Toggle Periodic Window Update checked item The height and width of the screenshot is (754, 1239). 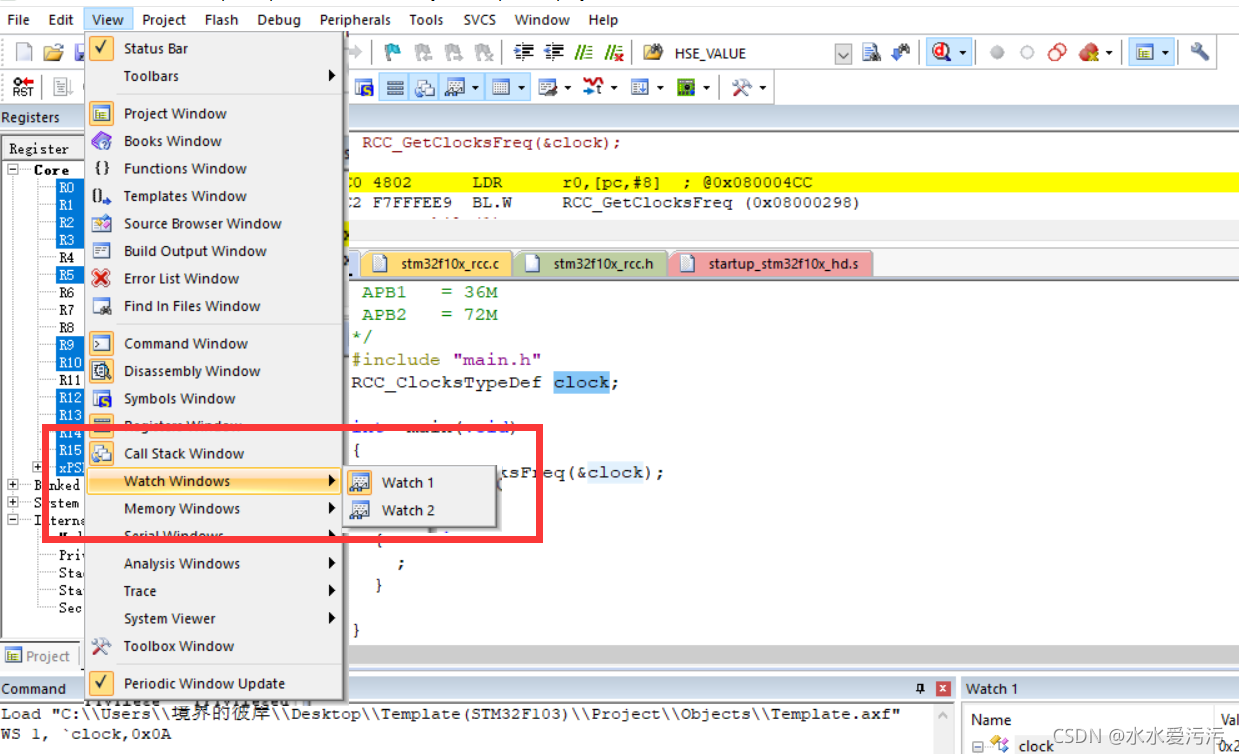[101, 683]
